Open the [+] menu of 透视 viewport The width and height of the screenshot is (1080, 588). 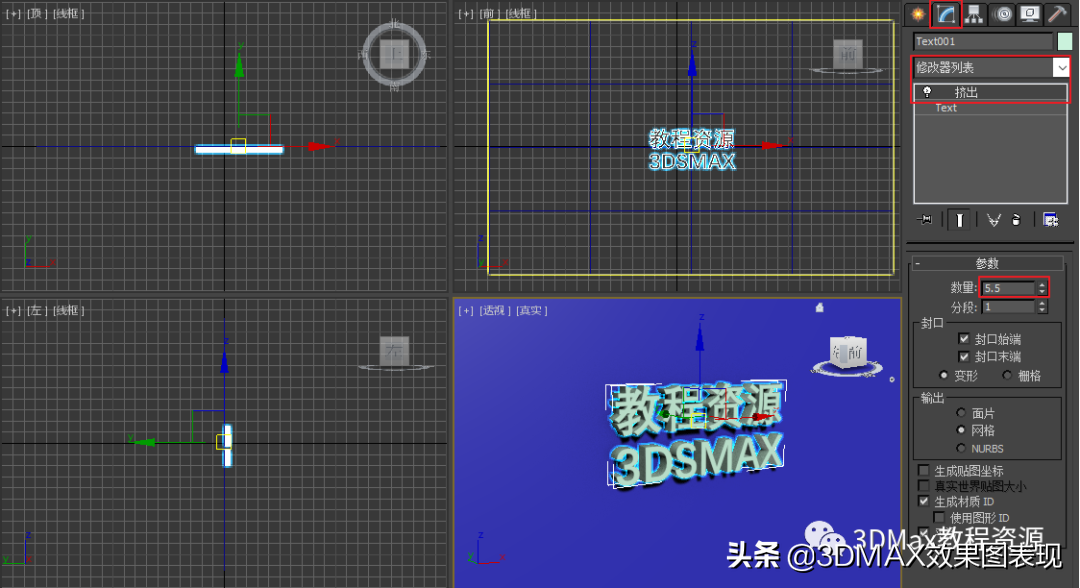click(x=466, y=311)
